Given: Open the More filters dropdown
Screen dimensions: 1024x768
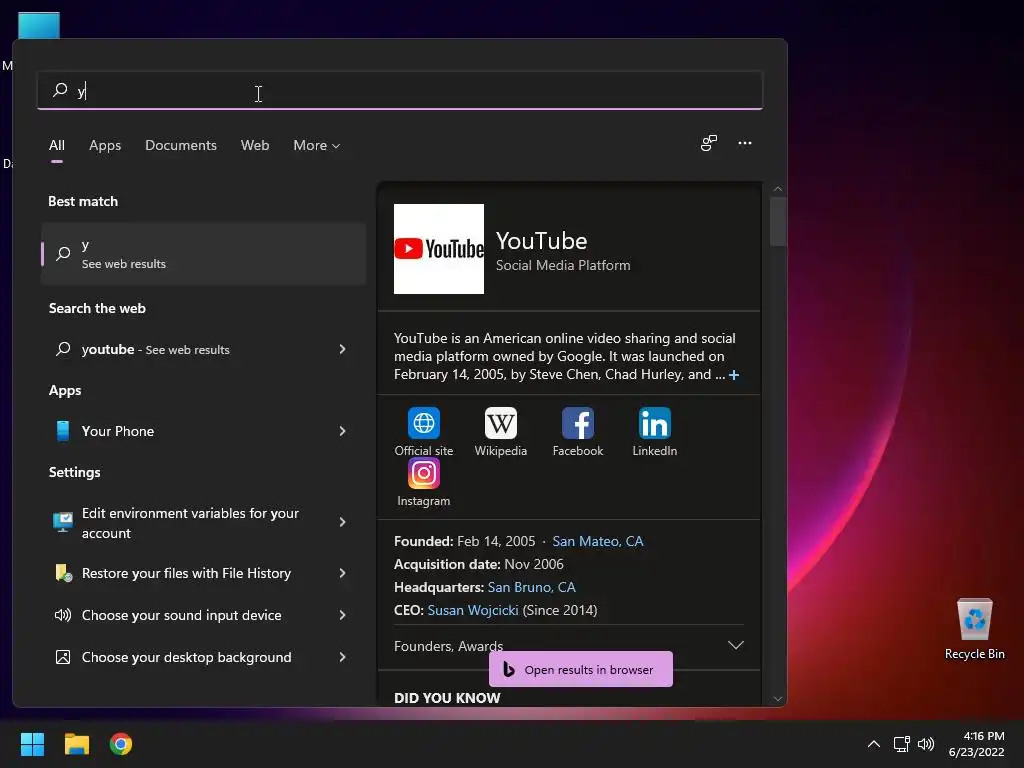Looking at the screenshot, I should pyautogui.click(x=317, y=145).
